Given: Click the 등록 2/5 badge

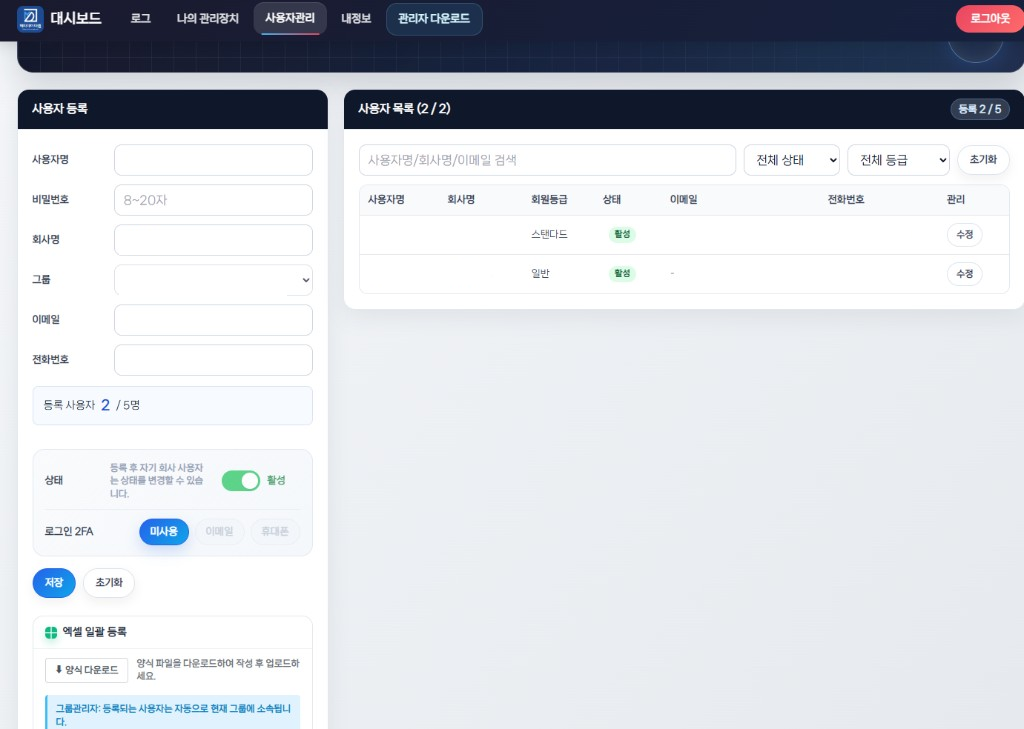Looking at the screenshot, I should 980,109.
